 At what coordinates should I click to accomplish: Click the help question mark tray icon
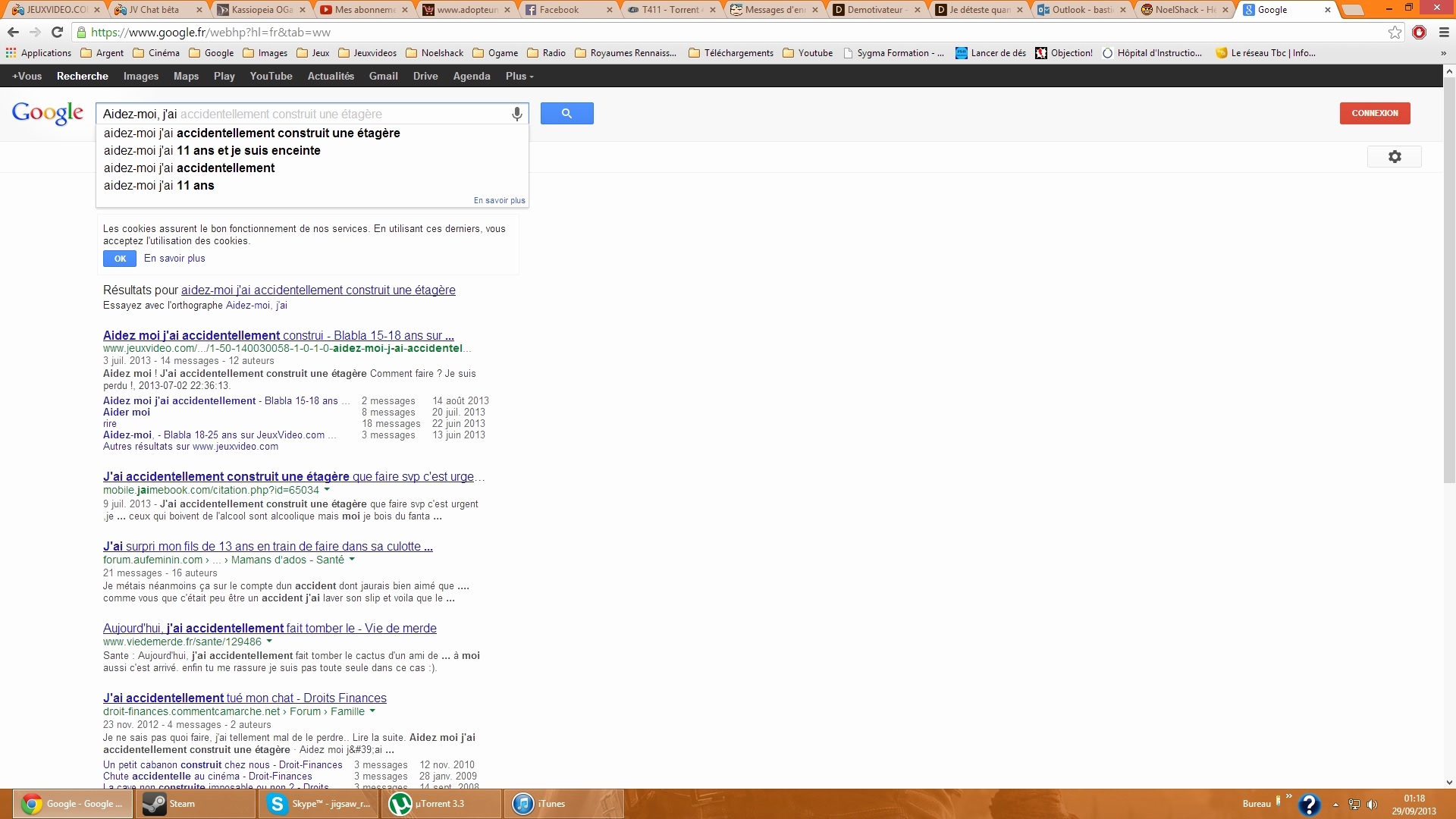[1309, 804]
